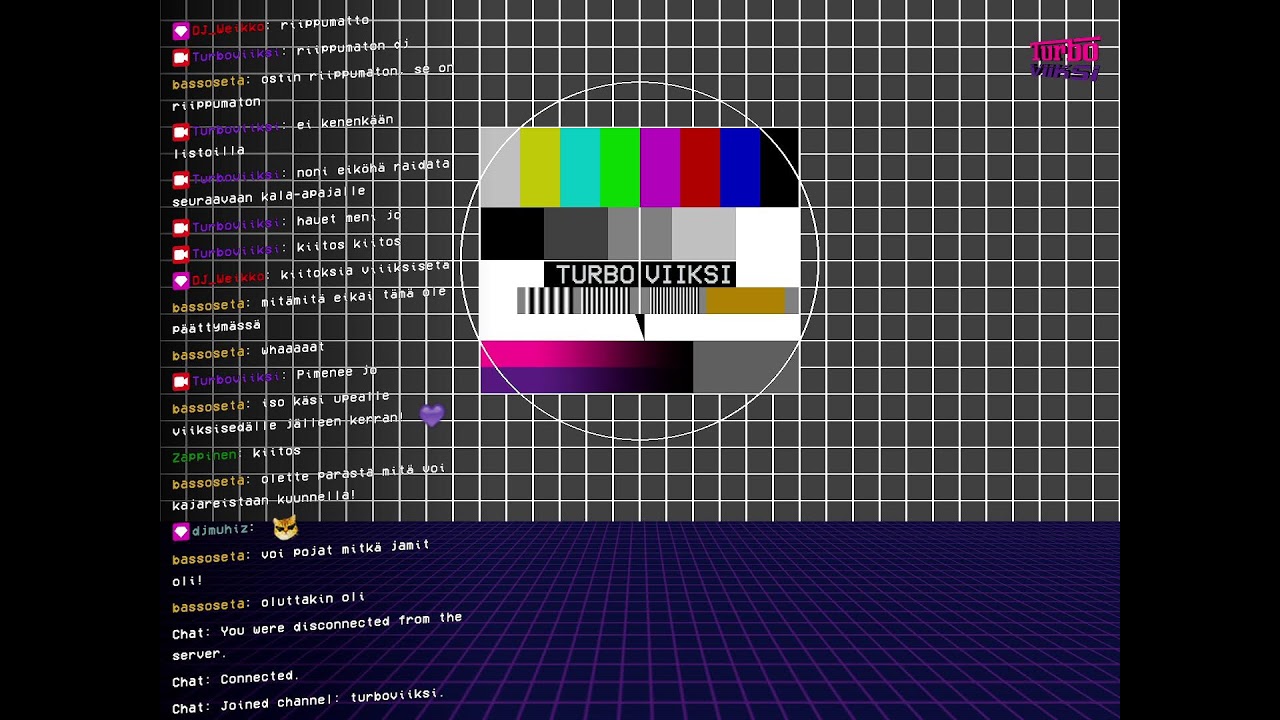1280x720 pixels.
Task: Click heart badge on 'kiitoksia viiksiseta' message
Action: click(181, 281)
